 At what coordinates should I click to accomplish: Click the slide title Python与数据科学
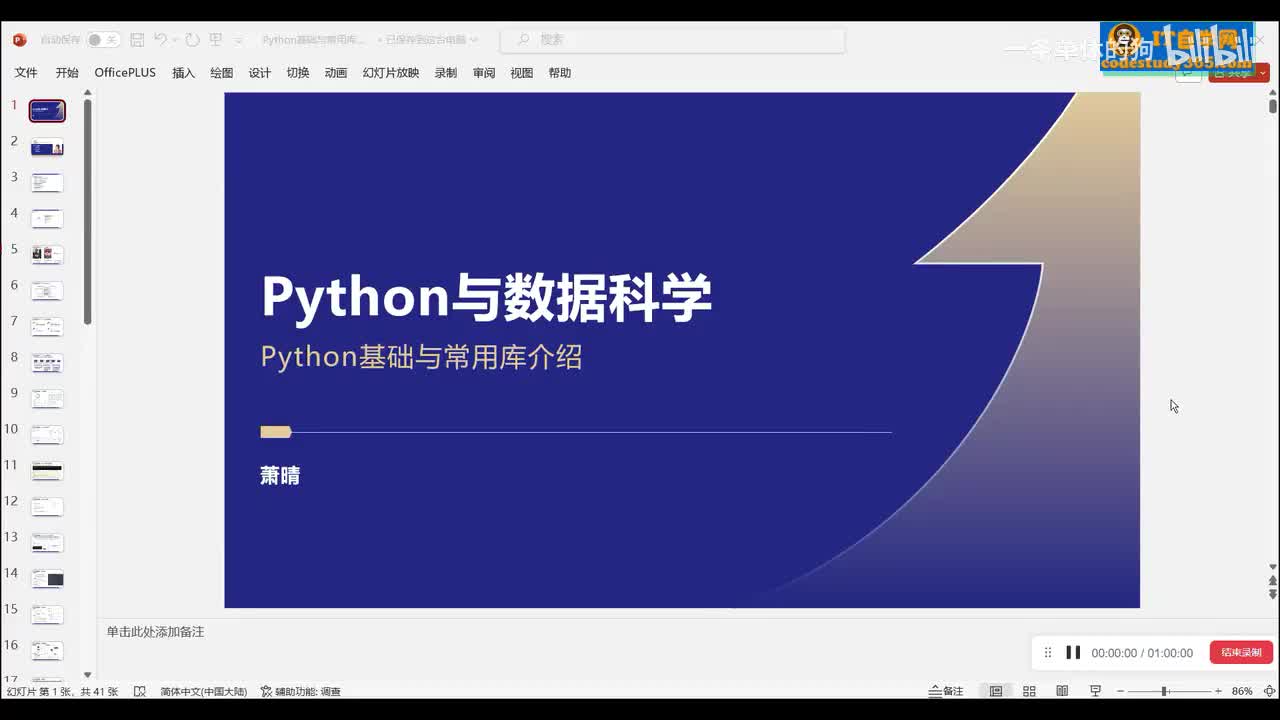[x=486, y=297]
